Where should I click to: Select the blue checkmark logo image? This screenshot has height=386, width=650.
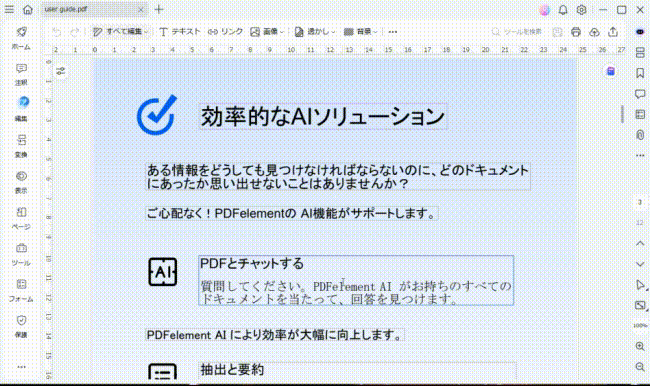157,115
